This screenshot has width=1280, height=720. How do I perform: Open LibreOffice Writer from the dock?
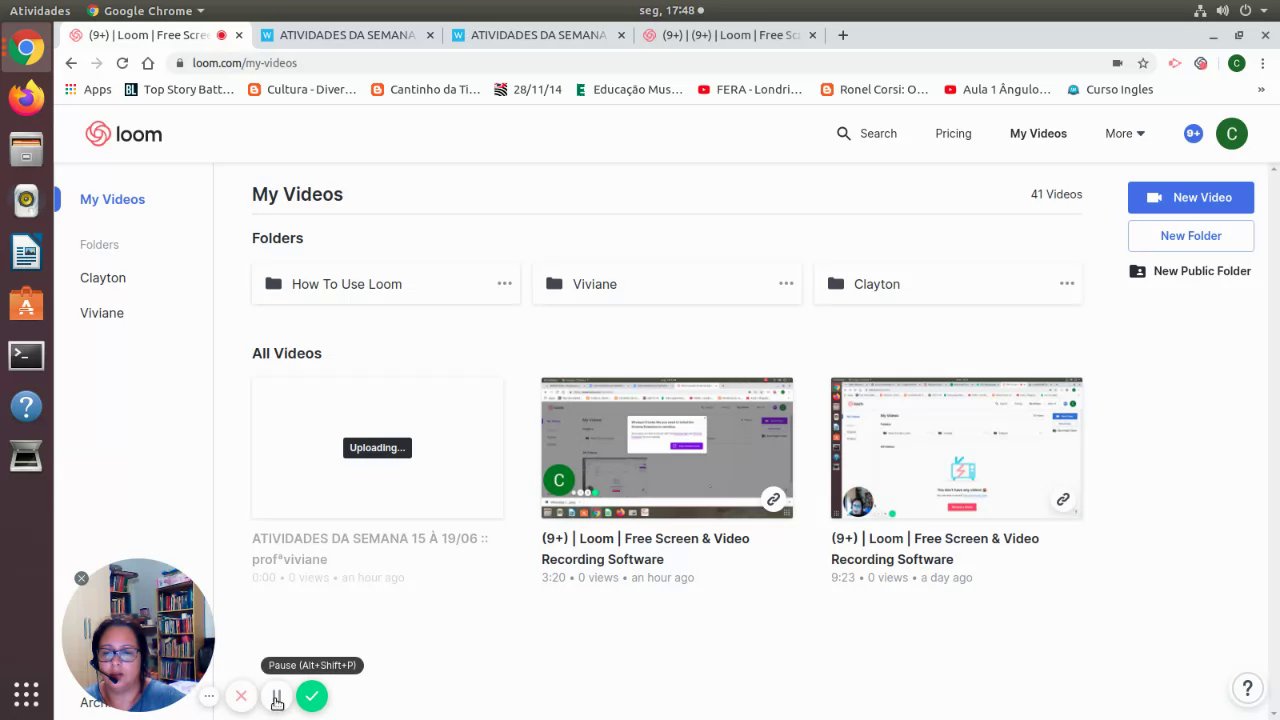[x=26, y=252]
